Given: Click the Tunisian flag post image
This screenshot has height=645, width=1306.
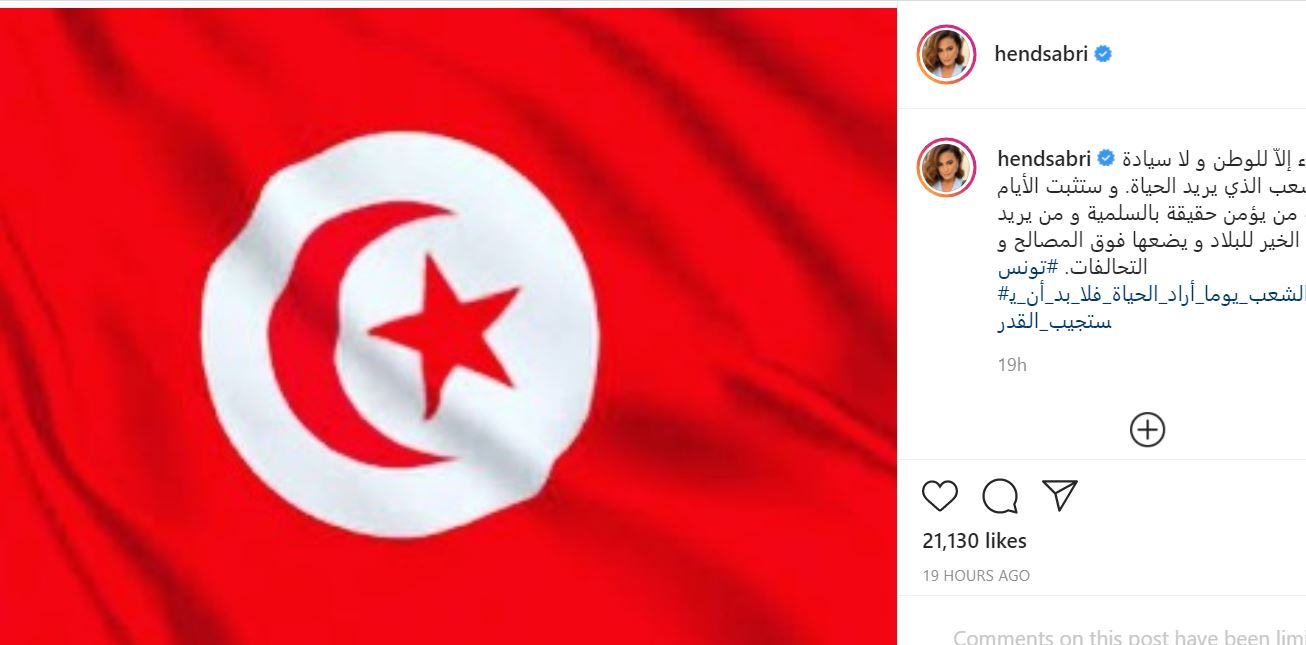Looking at the screenshot, I should point(448,326).
